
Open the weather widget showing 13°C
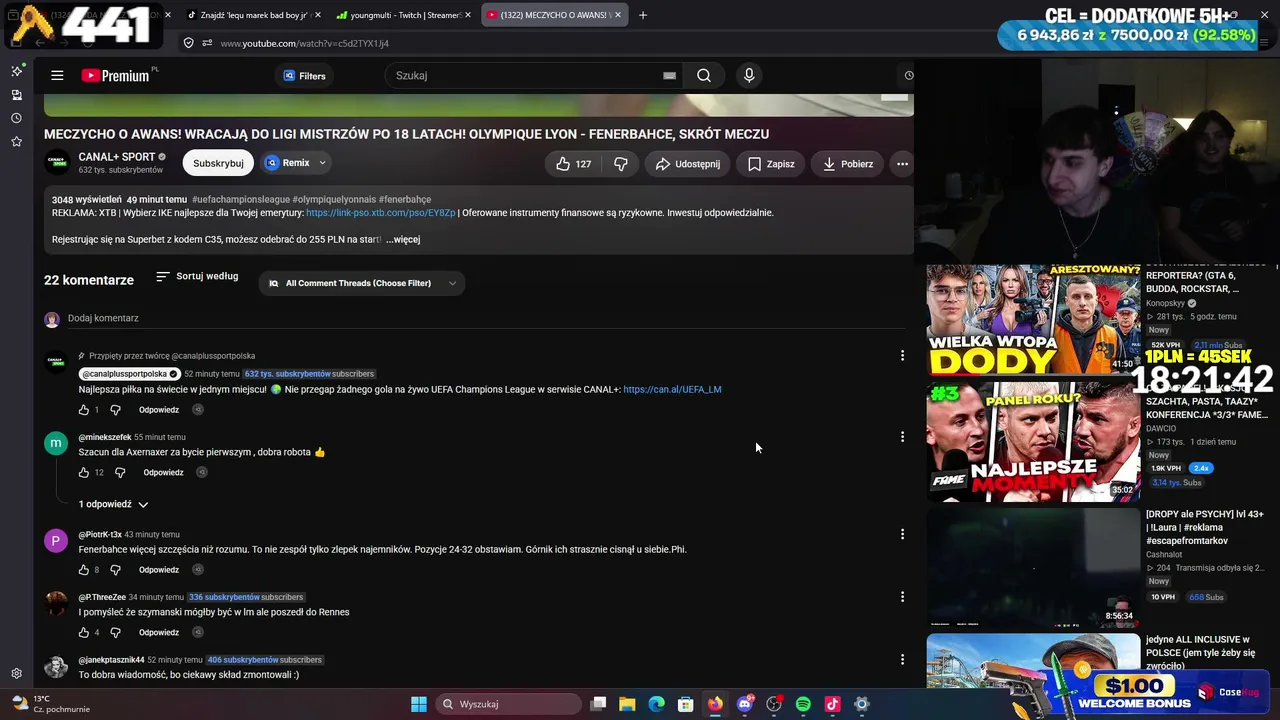pos(50,704)
